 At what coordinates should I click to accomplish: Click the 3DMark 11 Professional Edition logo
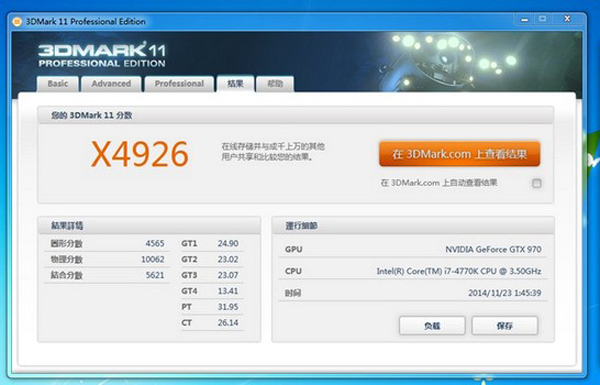[102, 55]
